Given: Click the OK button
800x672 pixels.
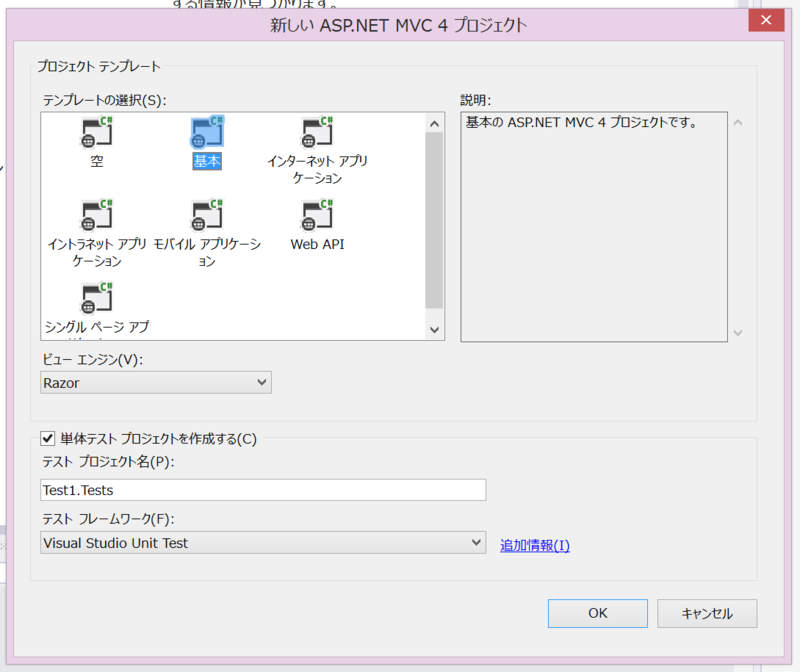Looking at the screenshot, I should pos(597,613).
